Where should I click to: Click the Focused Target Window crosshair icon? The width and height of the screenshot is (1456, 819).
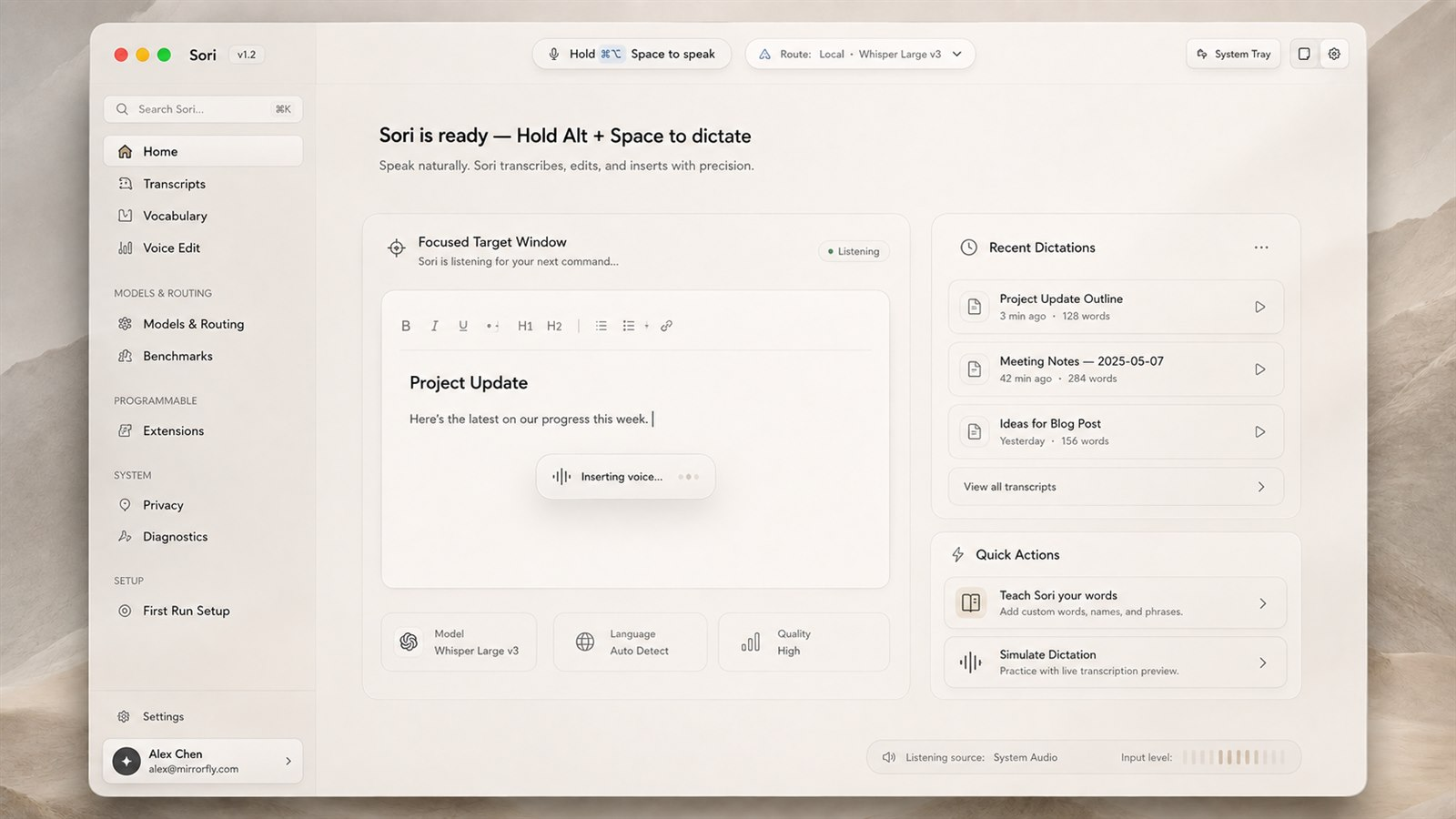[396, 248]
